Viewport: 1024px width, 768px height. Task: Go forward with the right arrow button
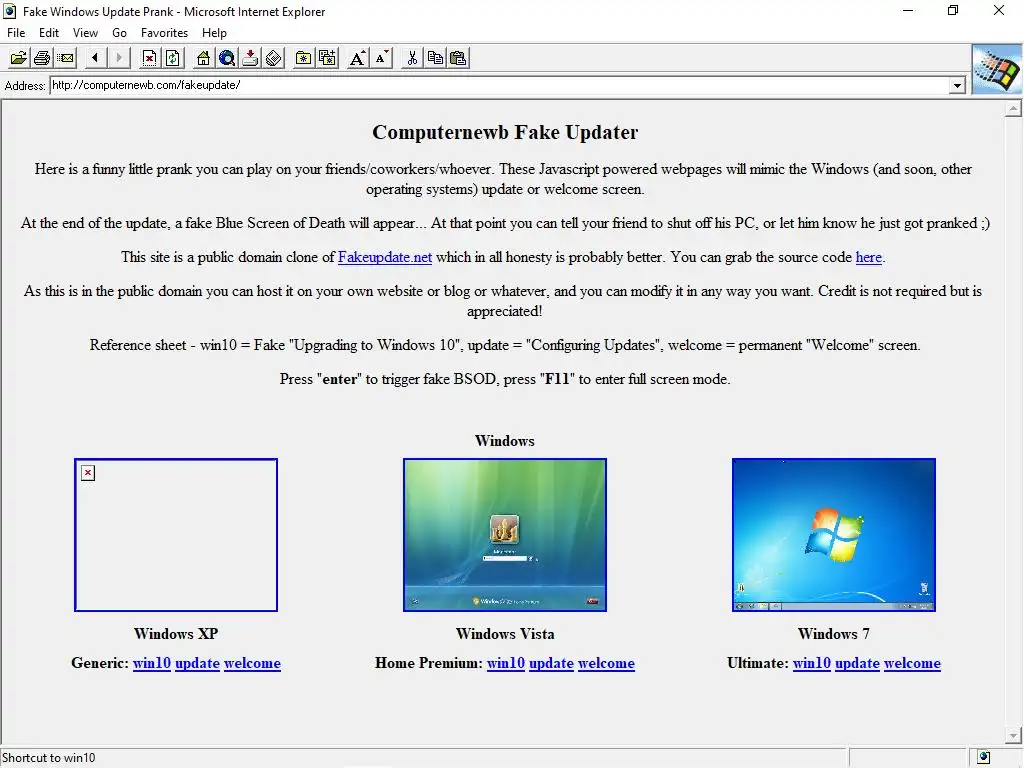tap(119, 58)
